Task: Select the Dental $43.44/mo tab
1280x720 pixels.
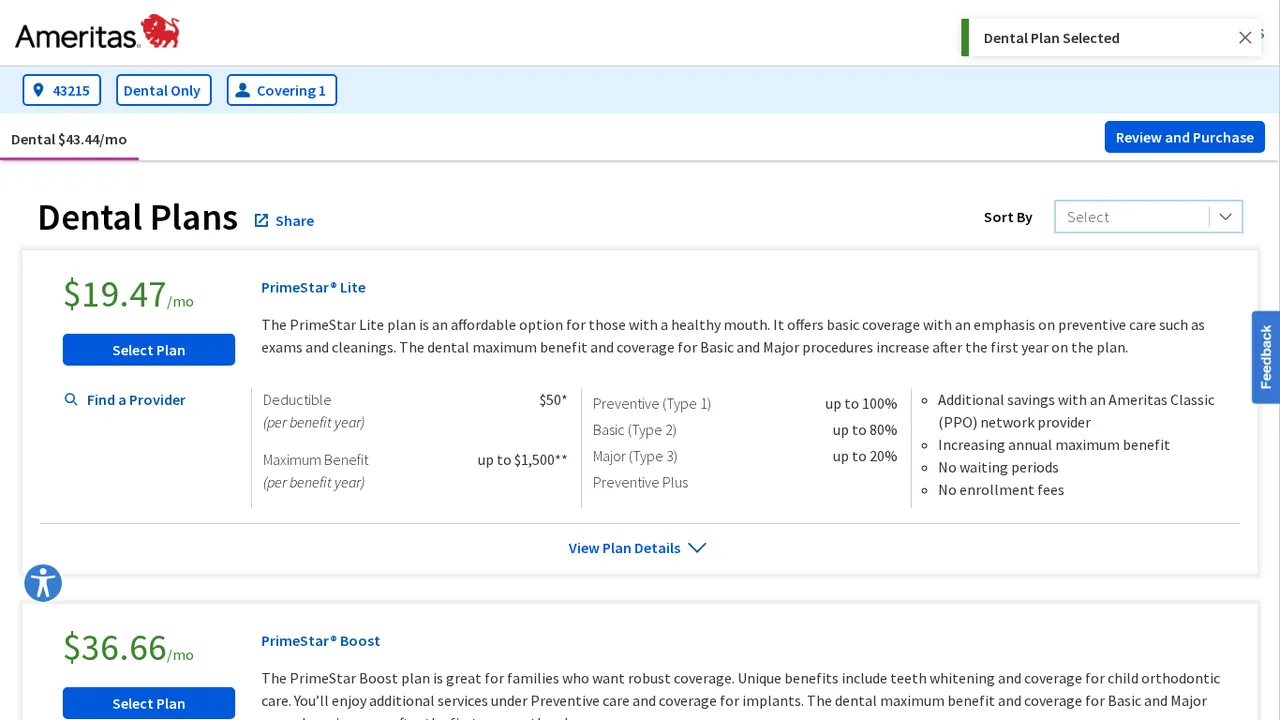Action: click(69, 139)
